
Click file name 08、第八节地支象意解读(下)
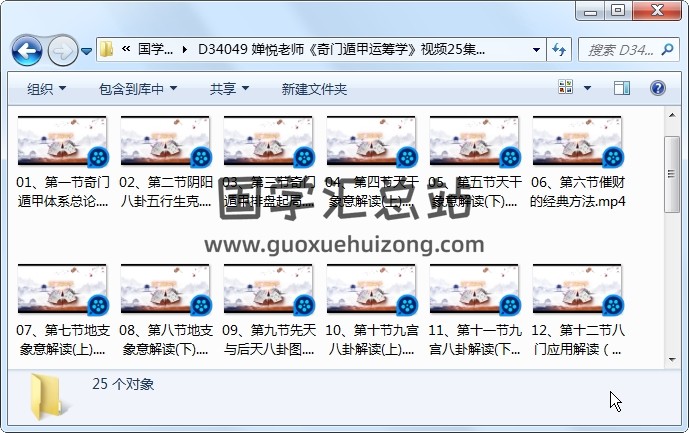pos(166,339)
